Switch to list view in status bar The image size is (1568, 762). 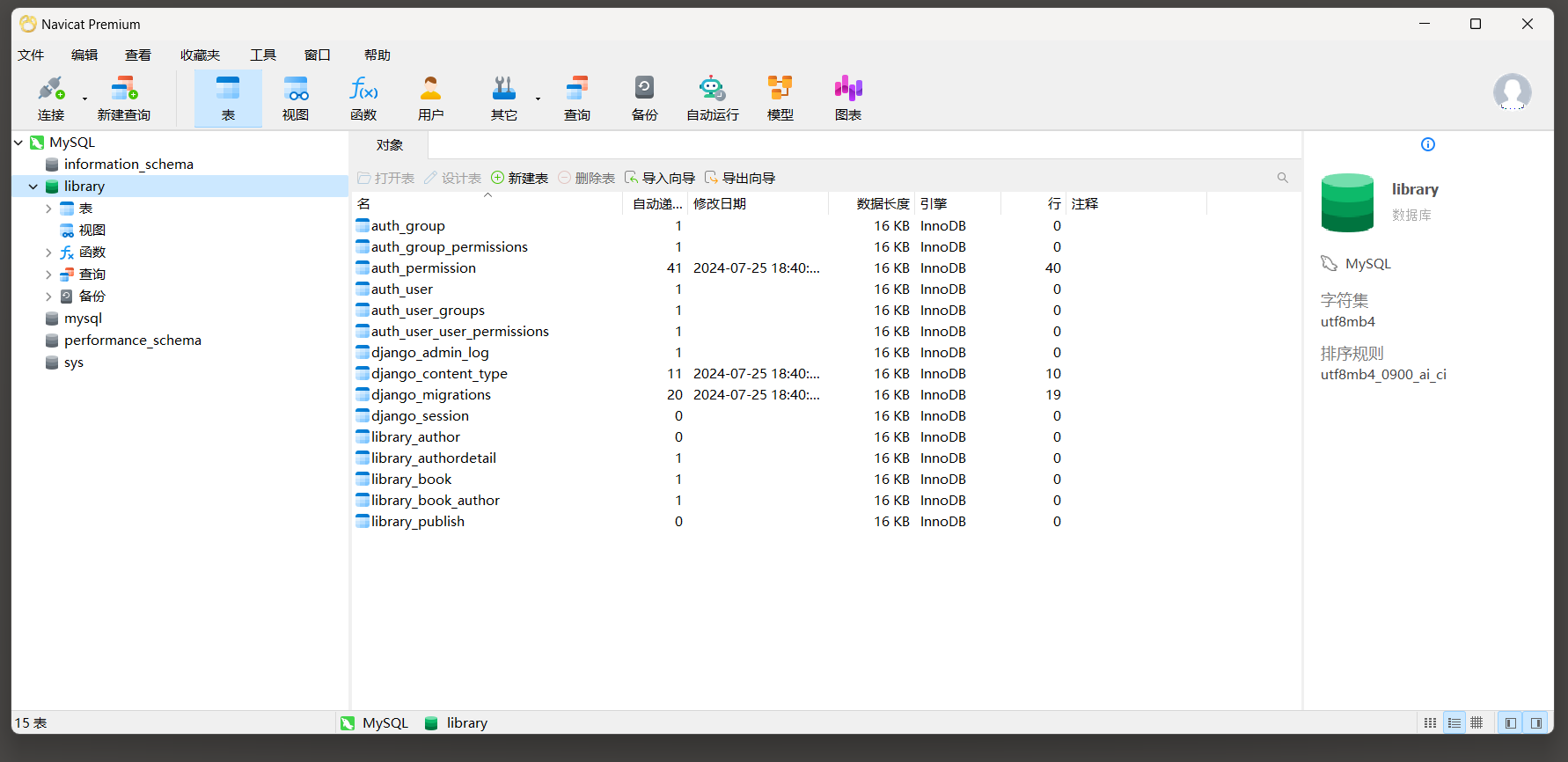click(x=1431, y=722)
